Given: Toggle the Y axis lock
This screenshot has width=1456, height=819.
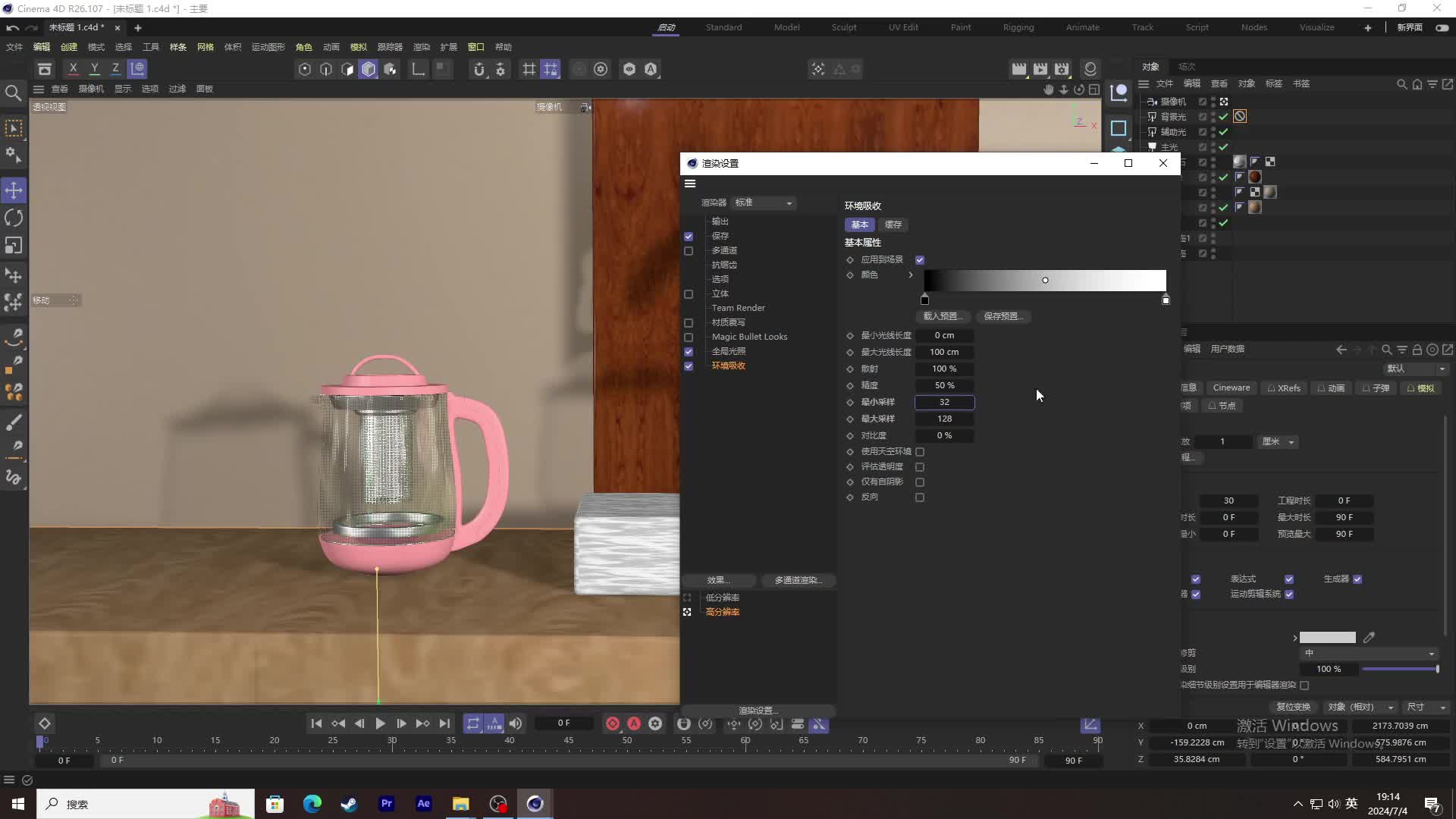Looking at the screenshot, I should 95,69.
